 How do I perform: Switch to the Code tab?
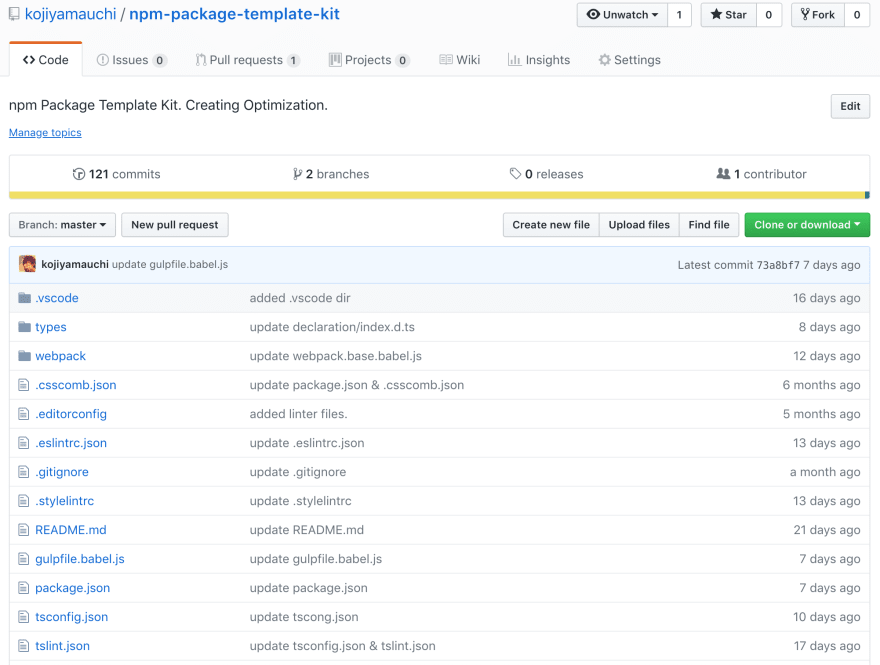45,59
